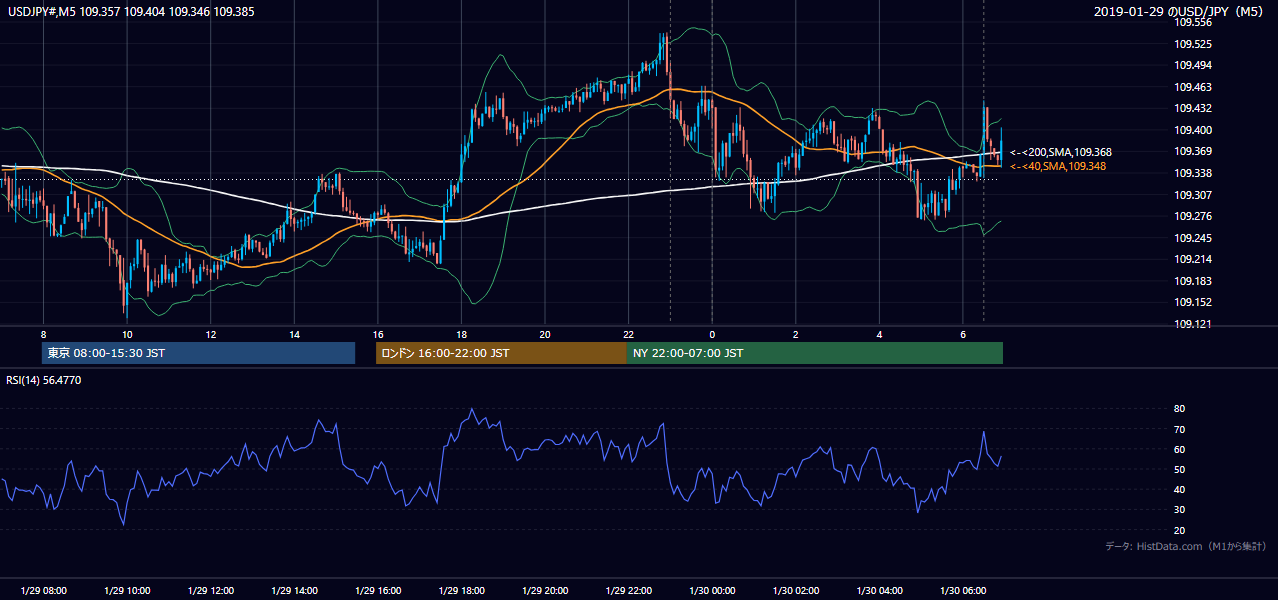Click the 1/30 02:00 date axis label
This screenshot has height=600, width=1278.
coord(795,590)
